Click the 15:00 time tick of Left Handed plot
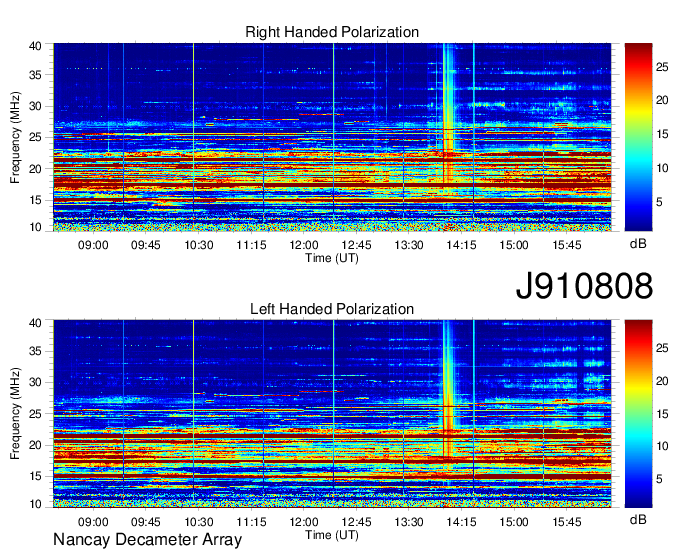This screenshot has height=552, width=680. [514, 522]
